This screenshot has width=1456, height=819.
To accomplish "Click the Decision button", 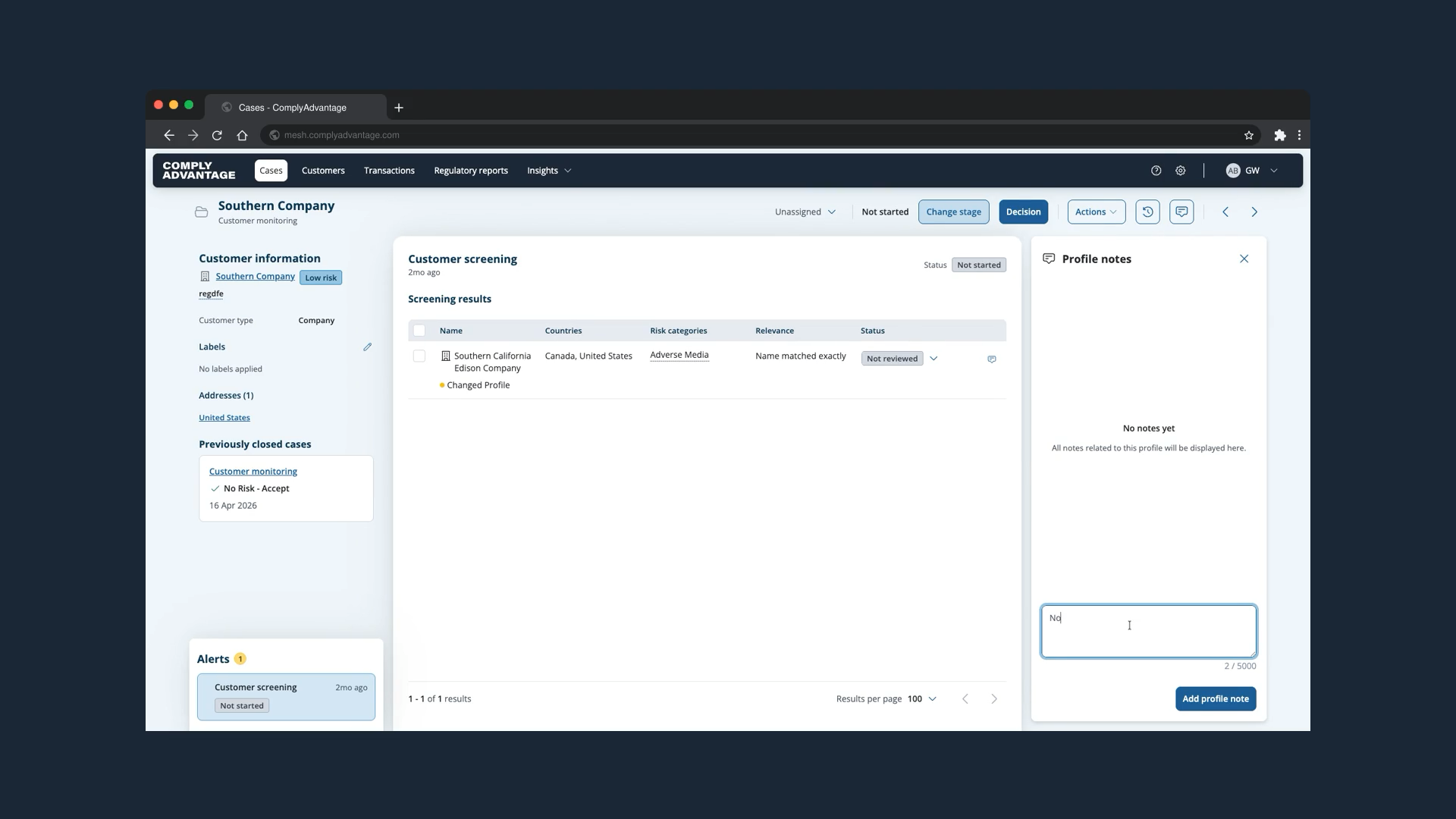I will point(1023,212).
